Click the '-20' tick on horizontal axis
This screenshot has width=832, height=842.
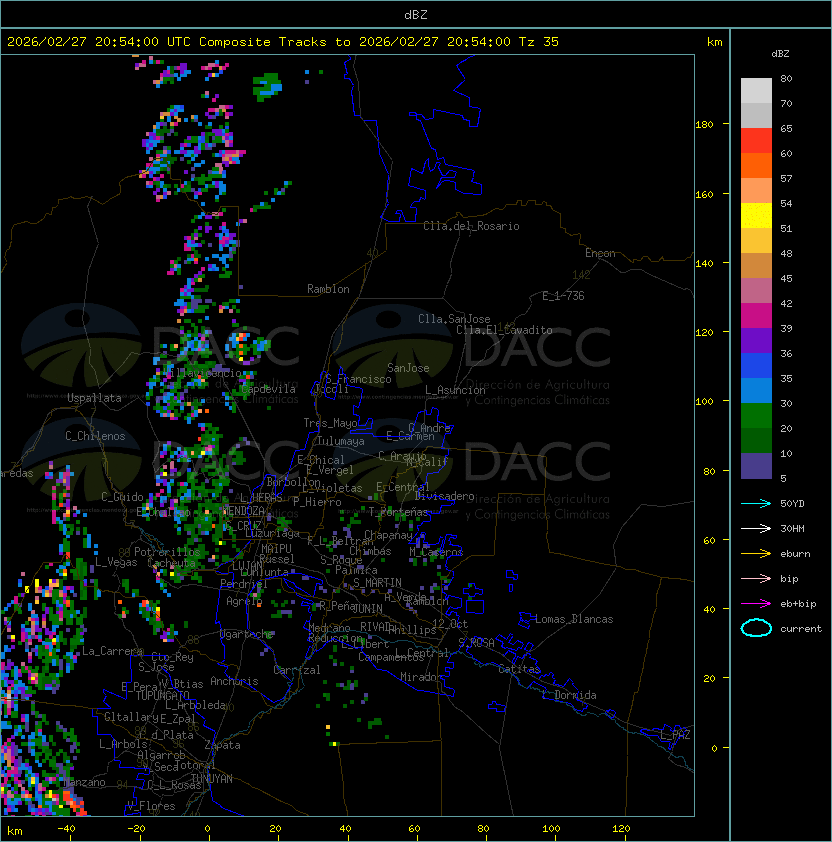coord(136,829)
